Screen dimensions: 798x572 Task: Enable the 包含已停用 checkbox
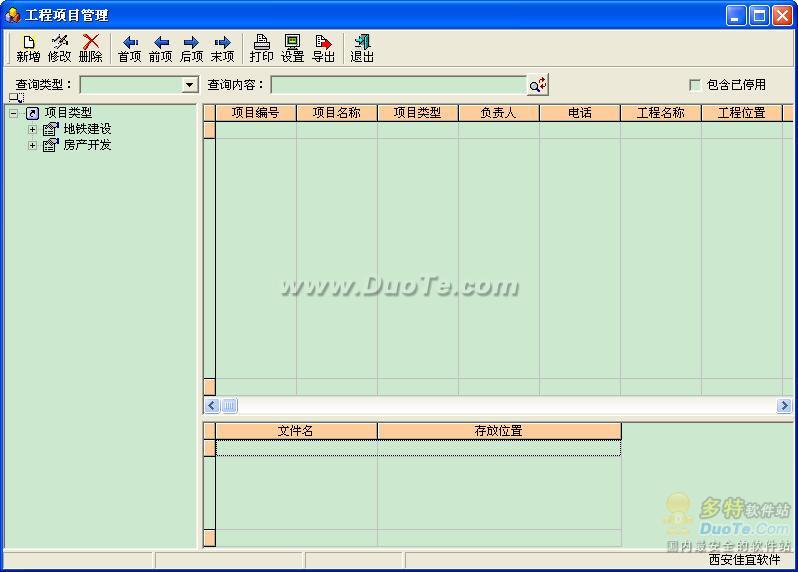(x=695, y=85)
